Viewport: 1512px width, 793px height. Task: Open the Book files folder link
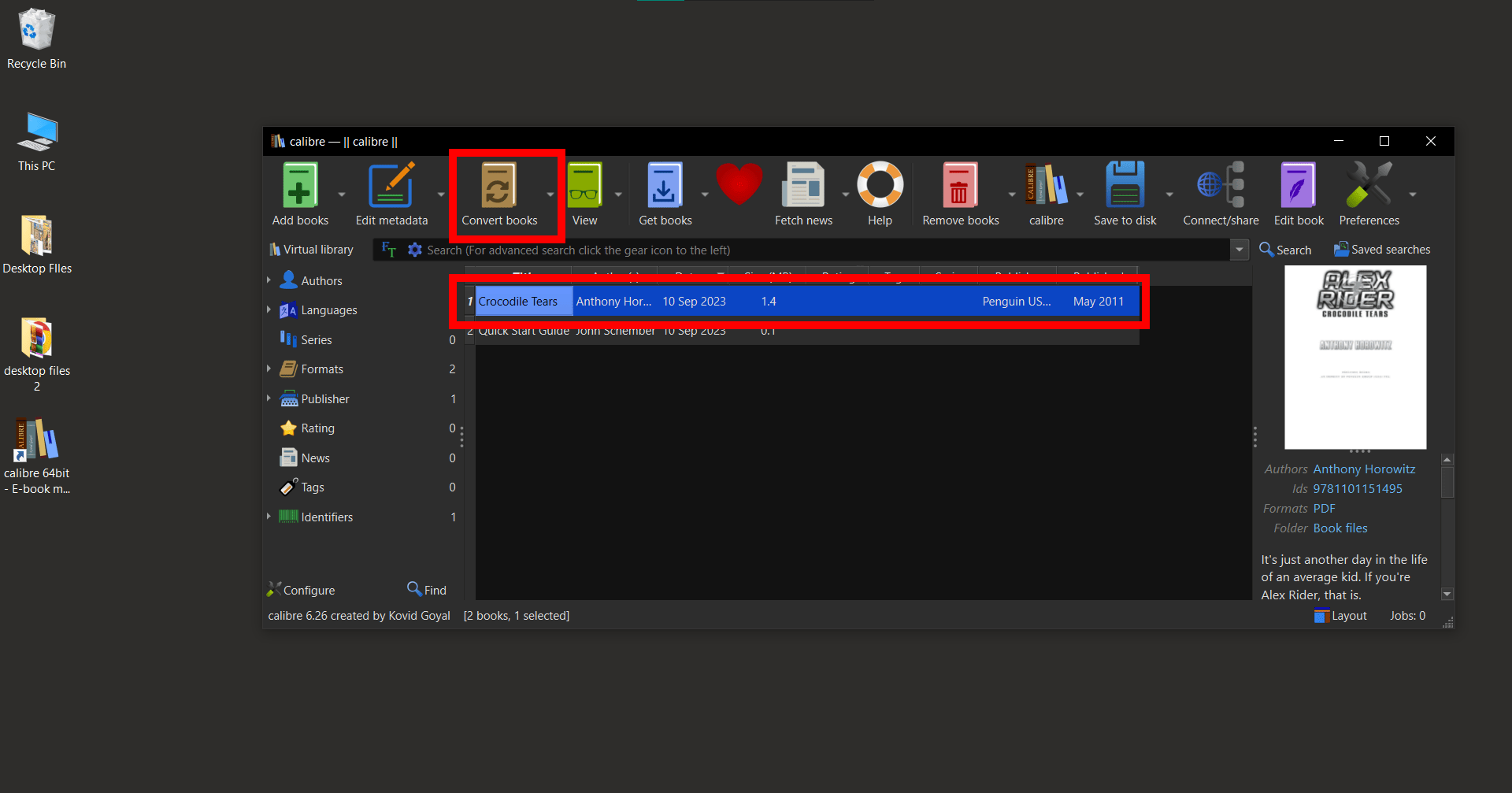(1340, 528)
